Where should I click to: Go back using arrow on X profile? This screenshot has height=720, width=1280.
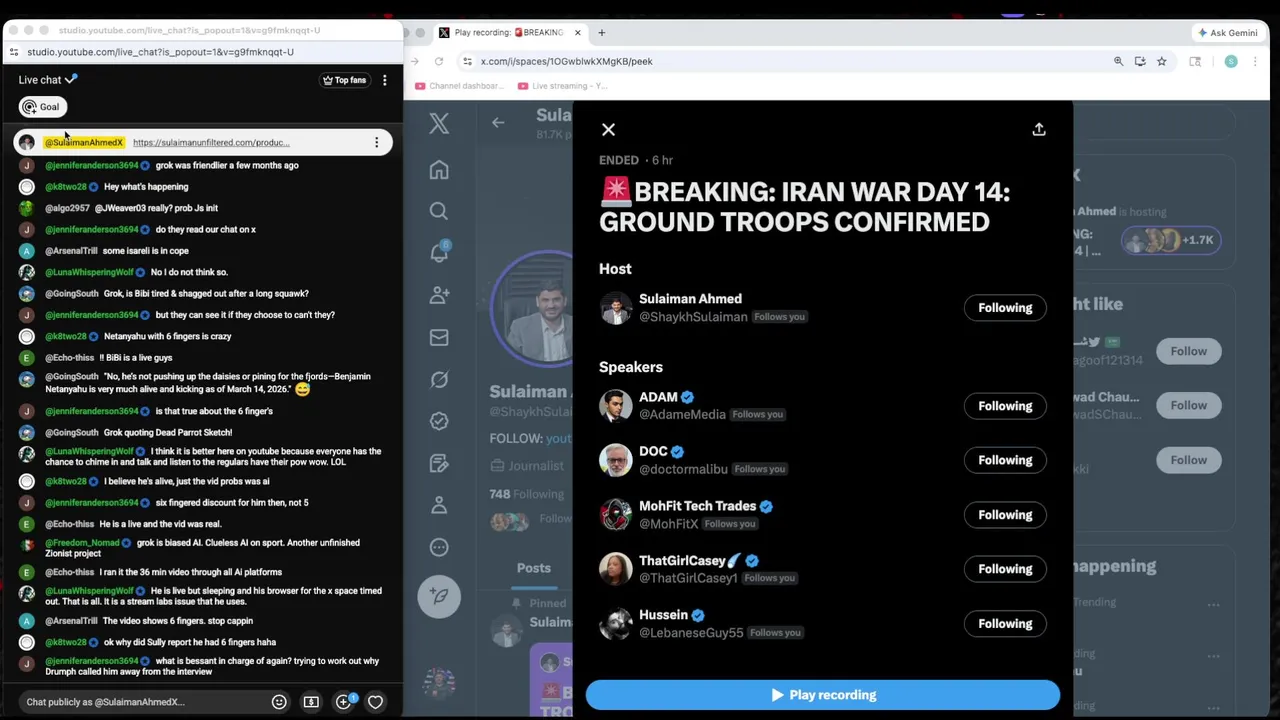[x=498, y=122]
